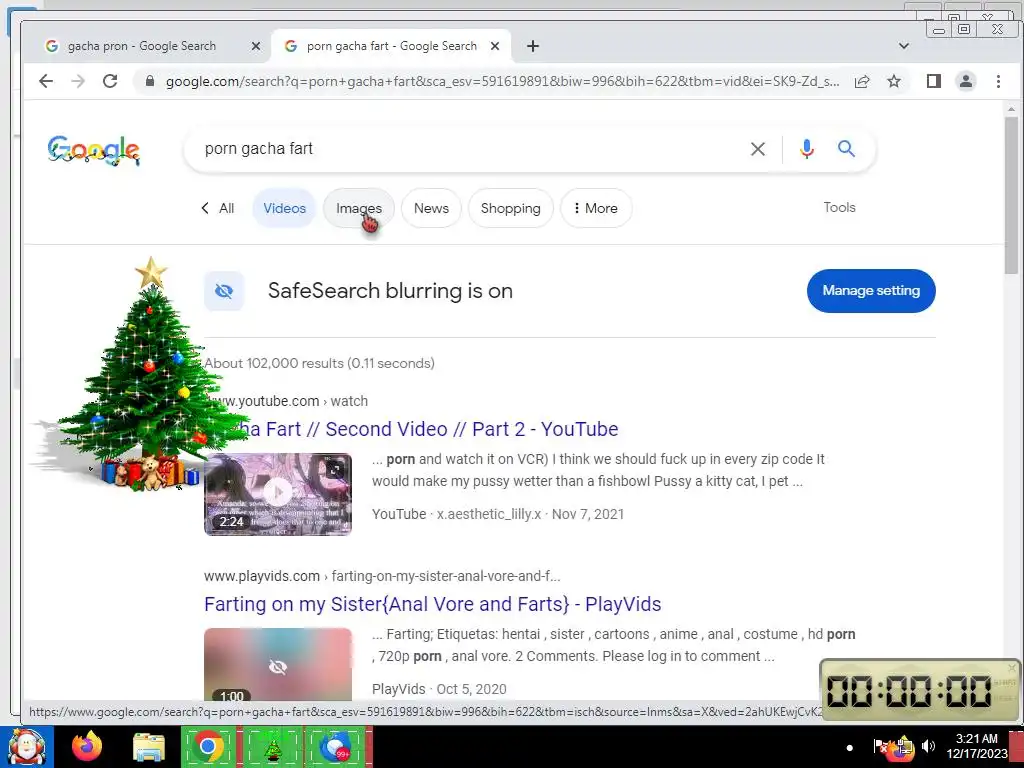Click the Chrome address bar URL

pos(503,81)
